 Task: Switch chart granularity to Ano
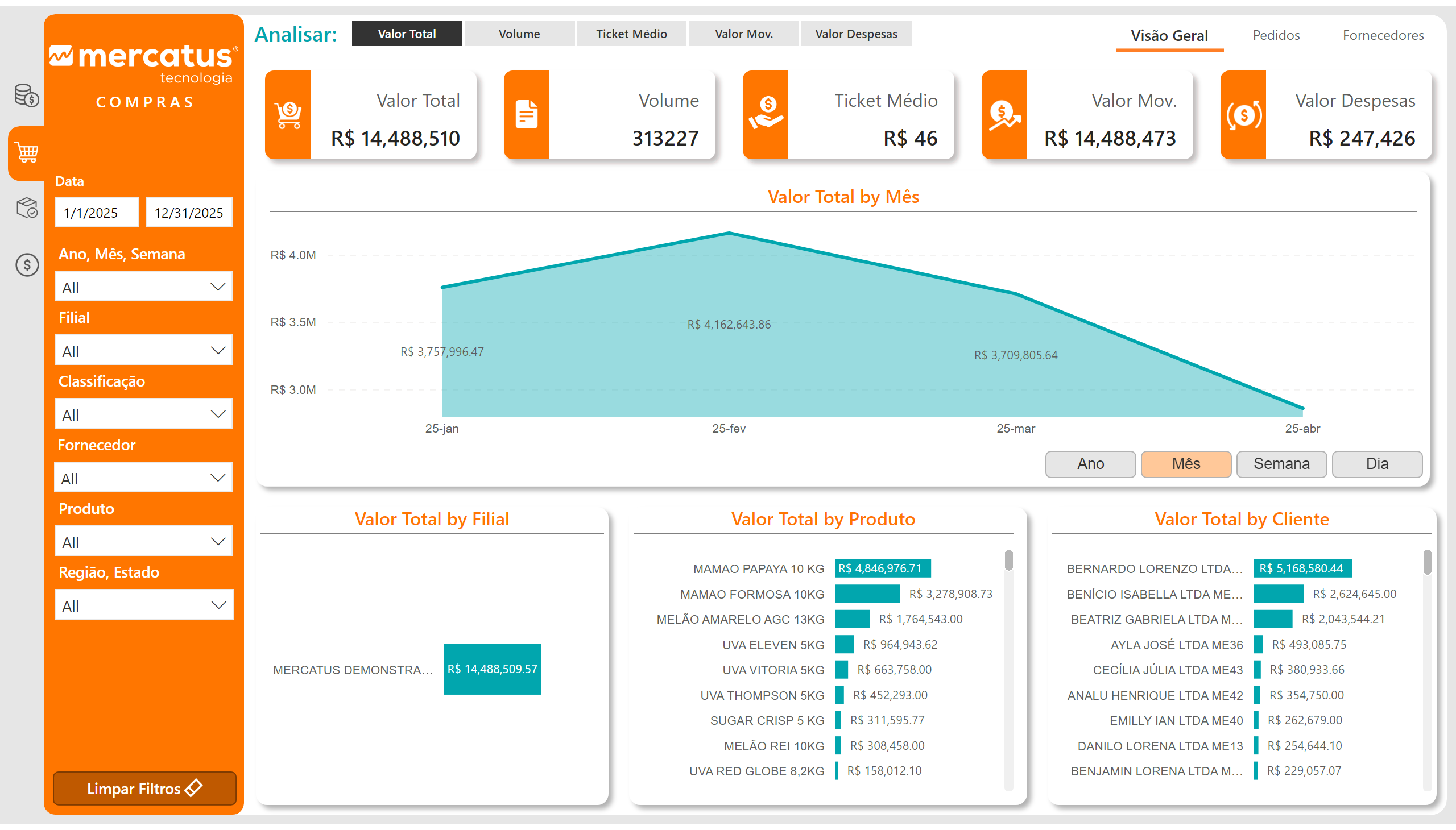1090,464
